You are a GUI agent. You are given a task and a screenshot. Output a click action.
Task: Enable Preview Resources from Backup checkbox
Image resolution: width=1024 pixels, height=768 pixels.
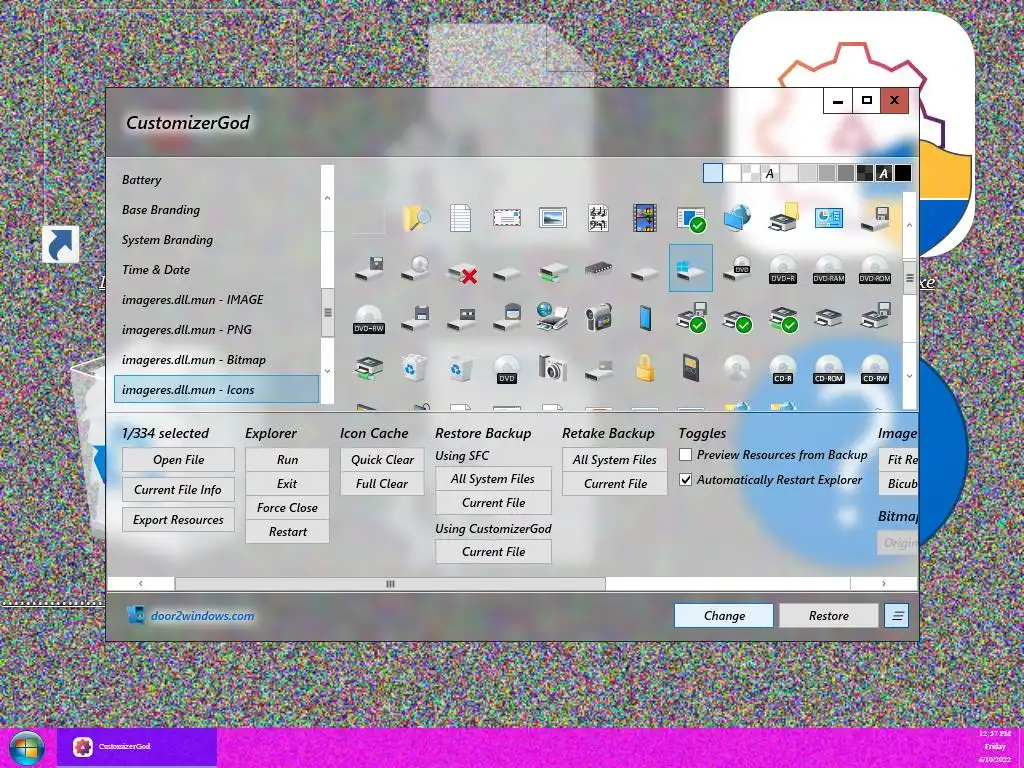point(686,455)
